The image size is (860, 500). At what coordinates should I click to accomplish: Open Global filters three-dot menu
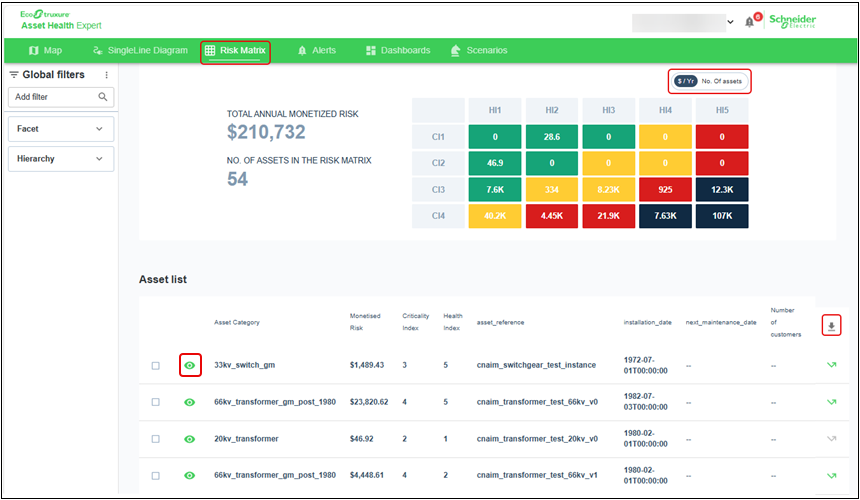point(106,75)
